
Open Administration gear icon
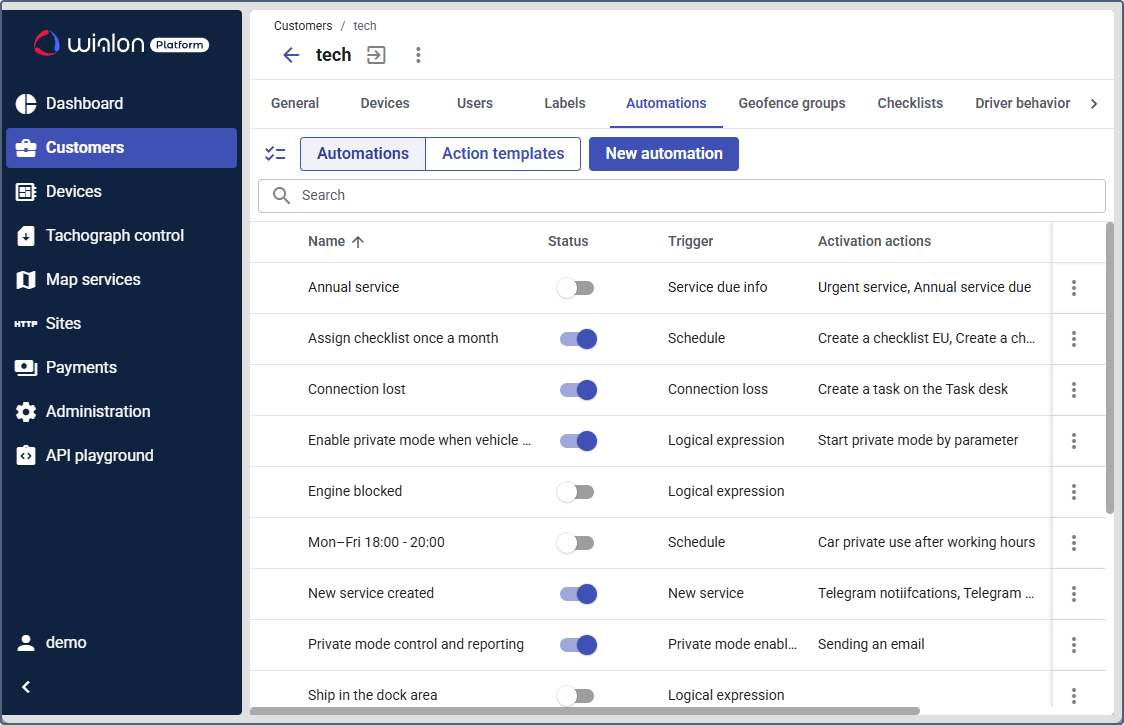pos(26,412)
